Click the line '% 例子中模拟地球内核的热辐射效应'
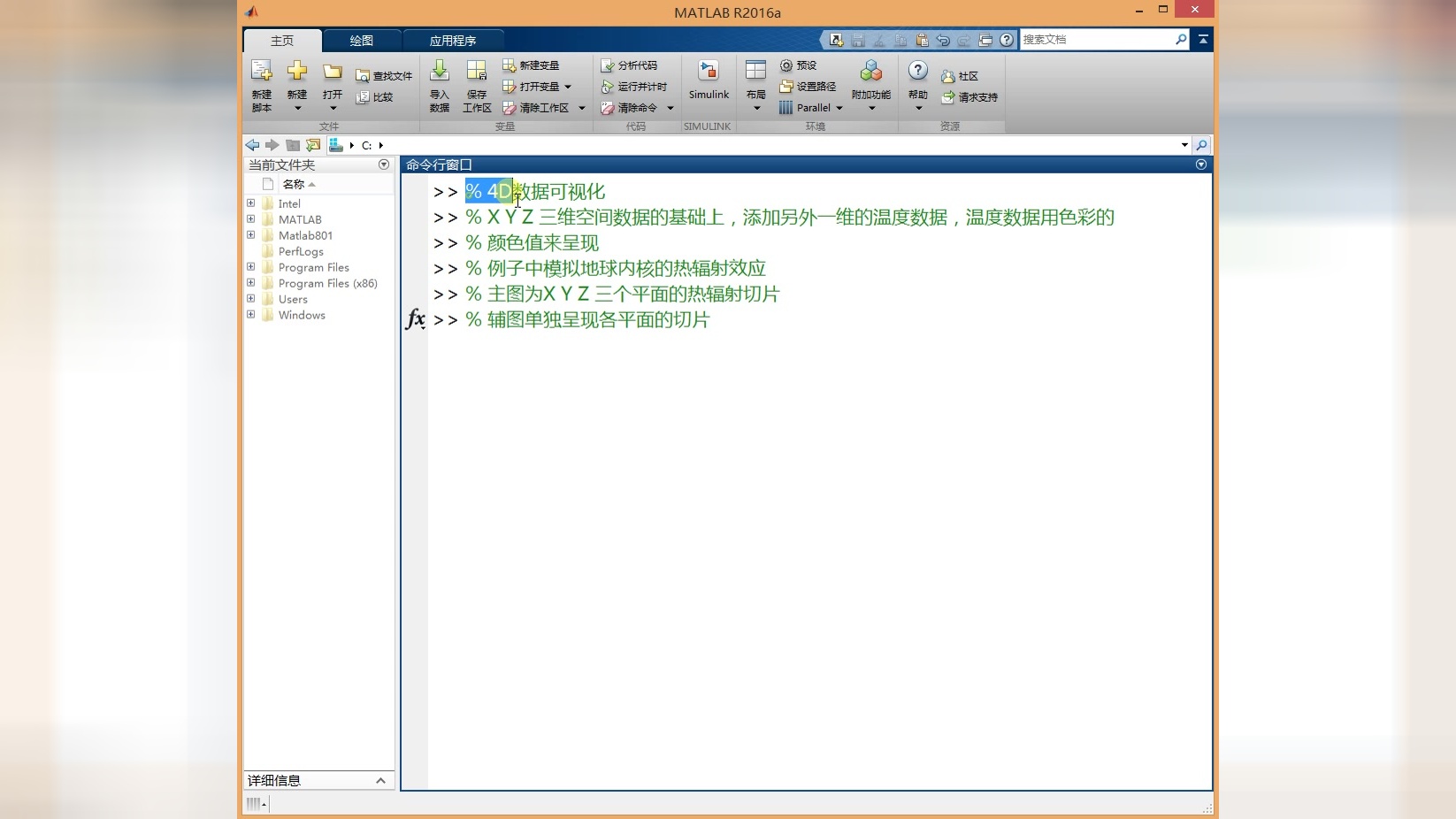 coord(616,269)
